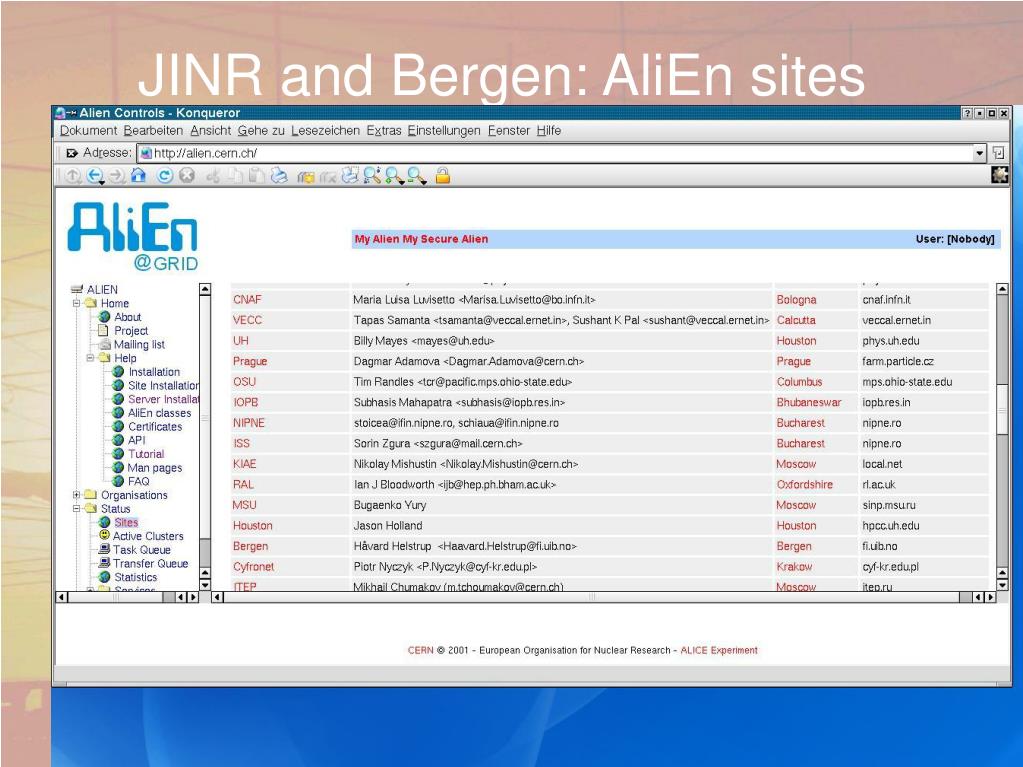Click the Copy toolbar icon
Screen dimensions: 1023x767
(235, 175)
